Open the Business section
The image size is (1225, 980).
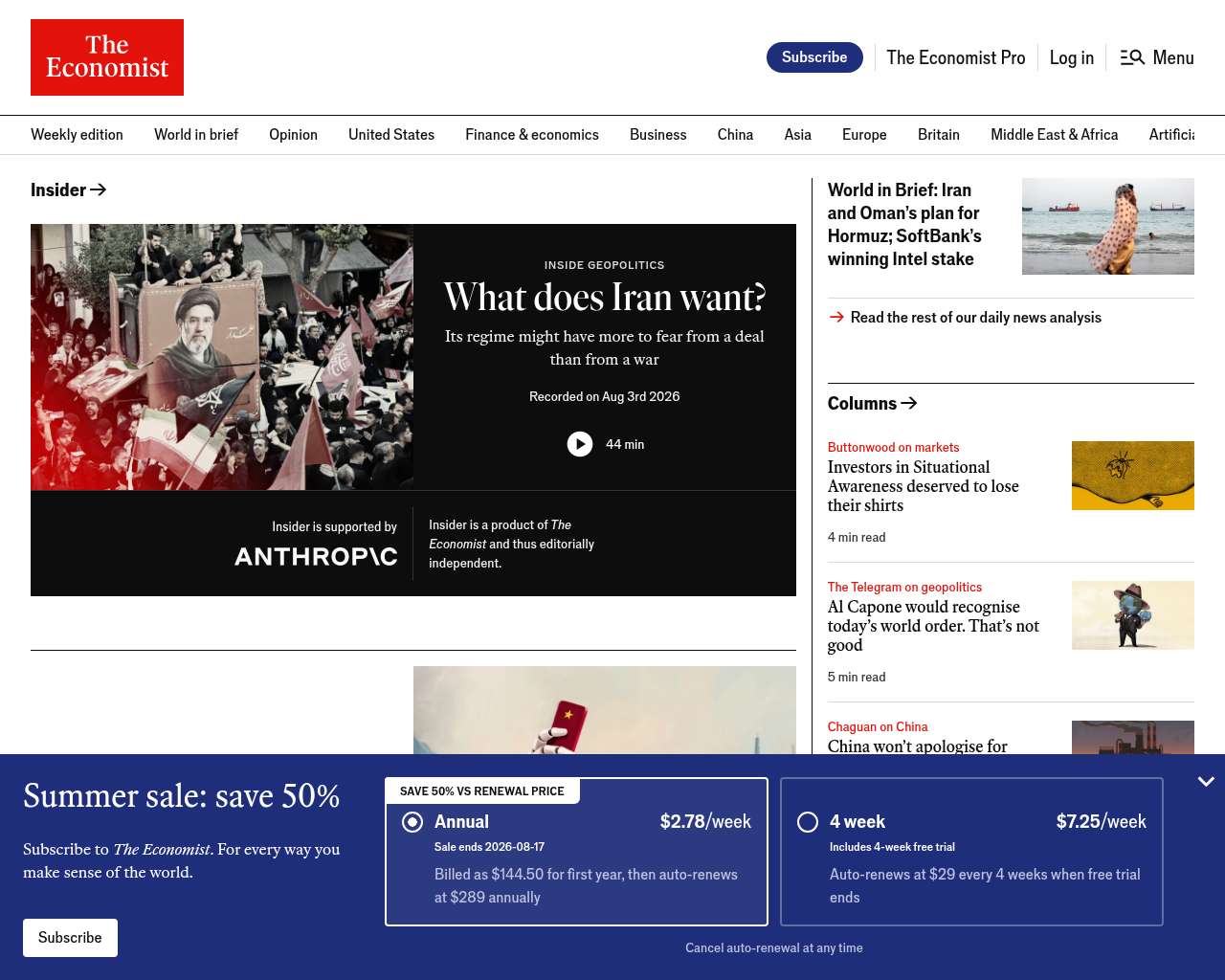click(658, 135)
